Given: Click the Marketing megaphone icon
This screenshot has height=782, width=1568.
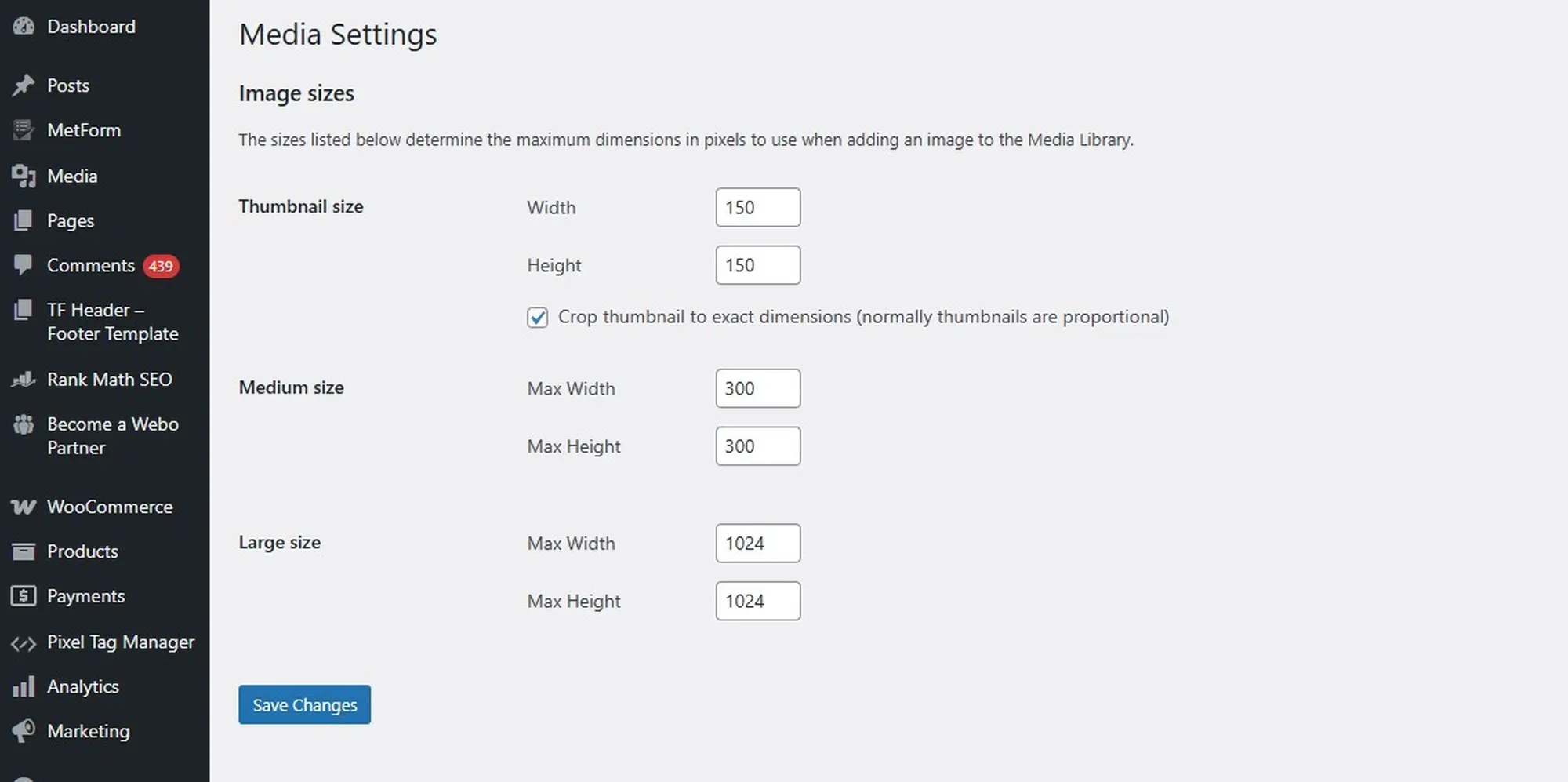Looking at the screenshot, I should [x=24, y=731].
